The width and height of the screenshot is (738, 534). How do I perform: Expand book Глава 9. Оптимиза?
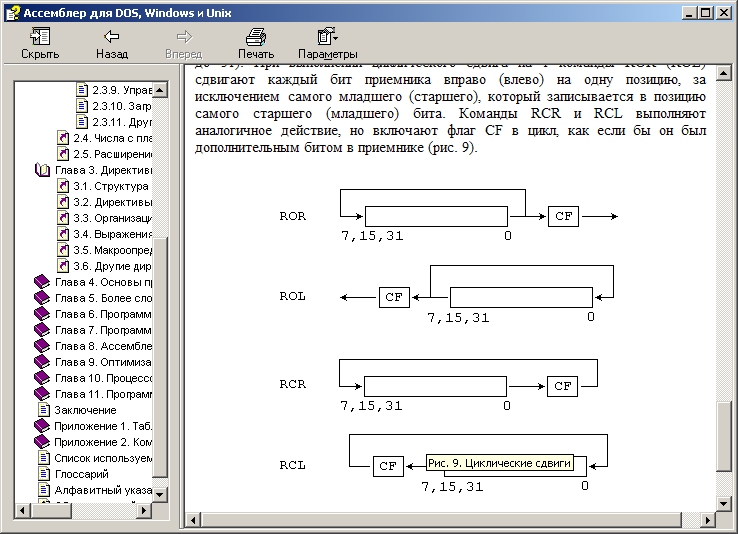click(42, 362)
